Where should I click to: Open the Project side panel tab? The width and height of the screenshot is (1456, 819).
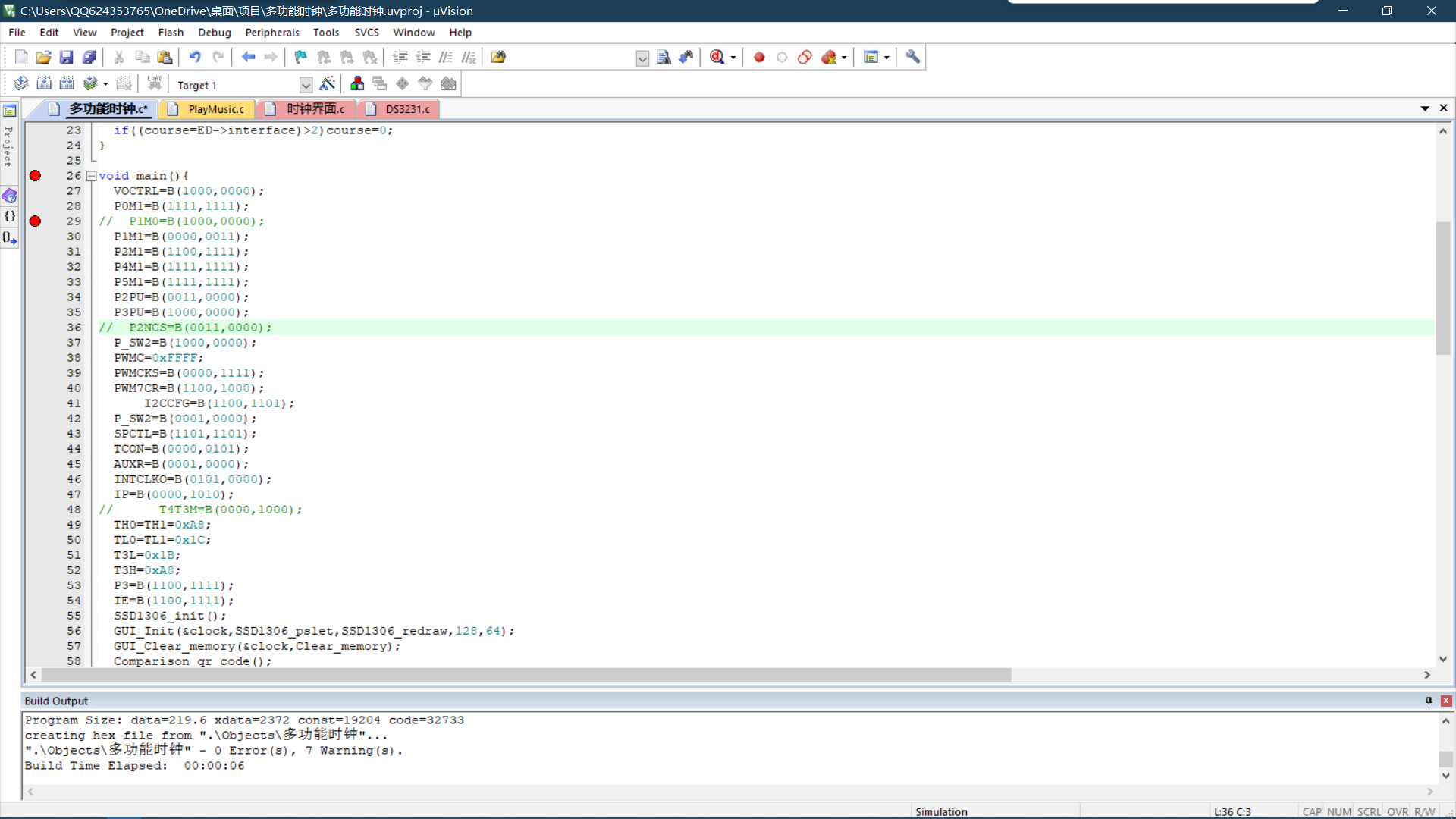(x=9, y=146)
